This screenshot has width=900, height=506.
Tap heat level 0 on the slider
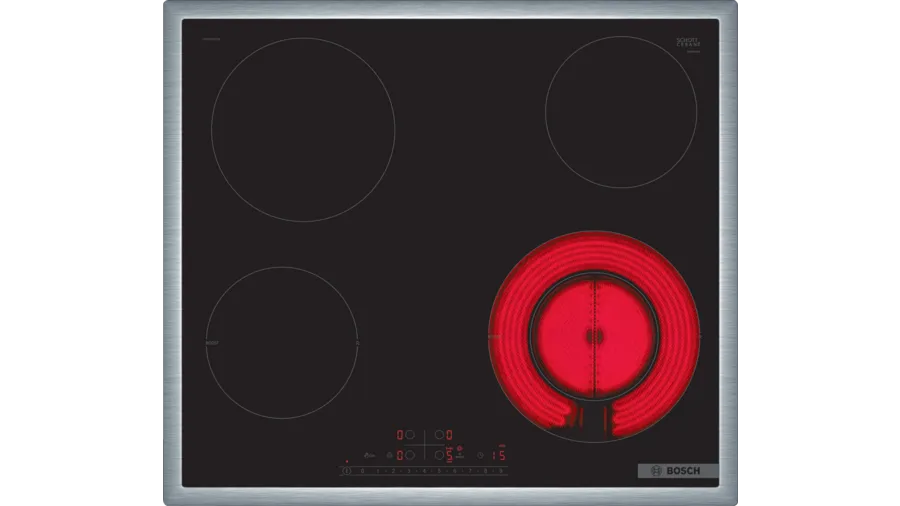tap(362, 471)
